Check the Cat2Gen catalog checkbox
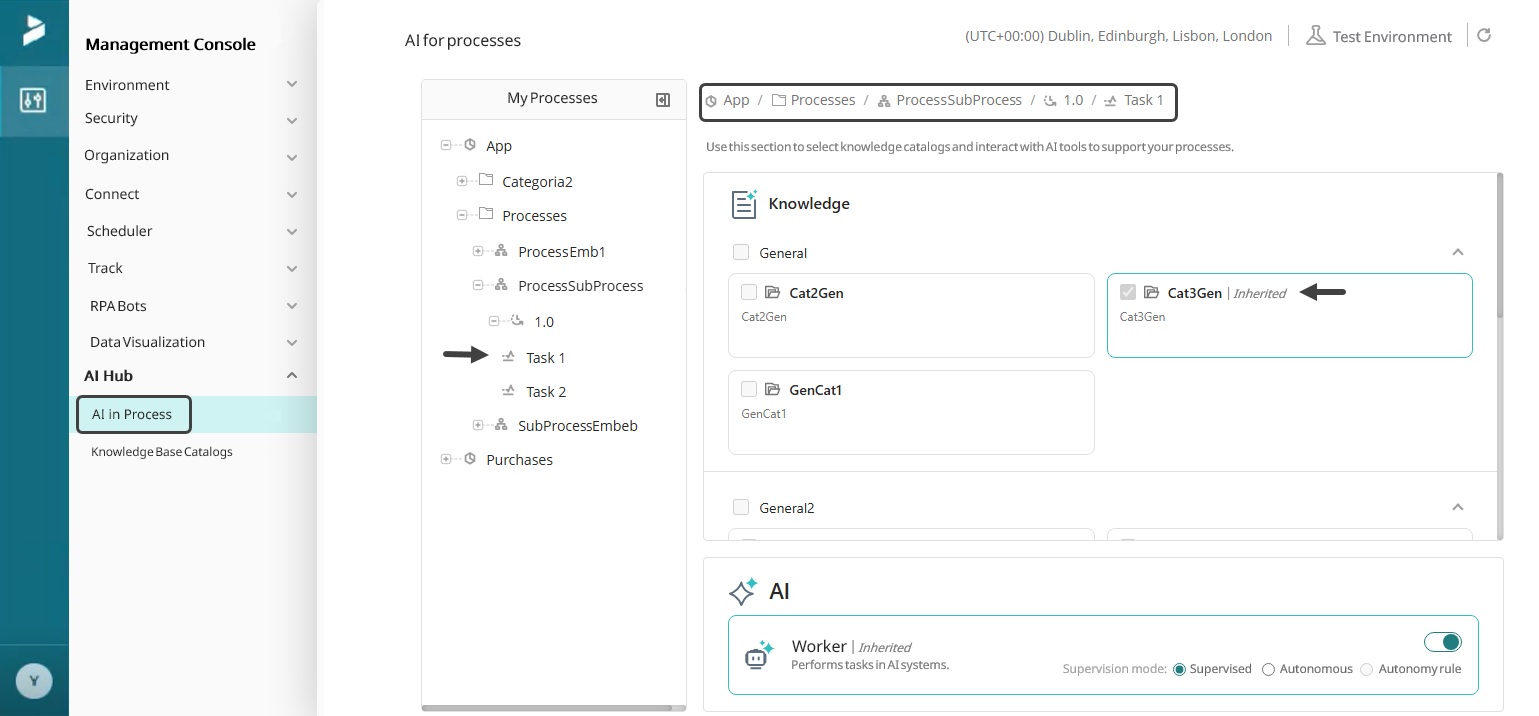Viewport: 1539px width, 716px height. point(748,292)
